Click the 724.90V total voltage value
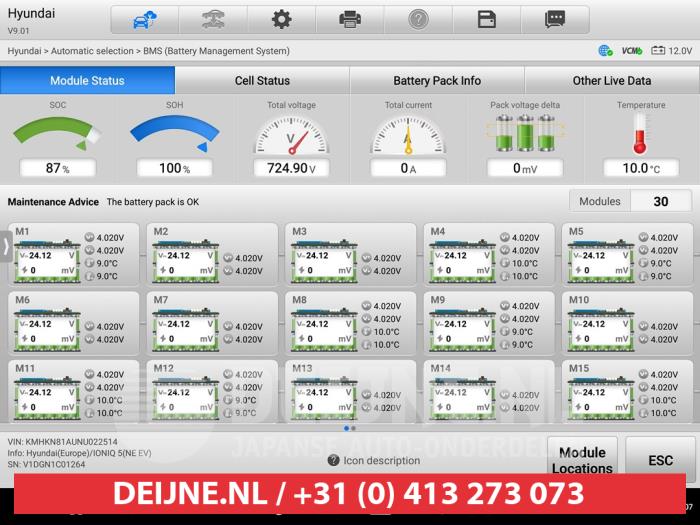The image size is (700, 525). pyautogui.click(x=291, y=168)
